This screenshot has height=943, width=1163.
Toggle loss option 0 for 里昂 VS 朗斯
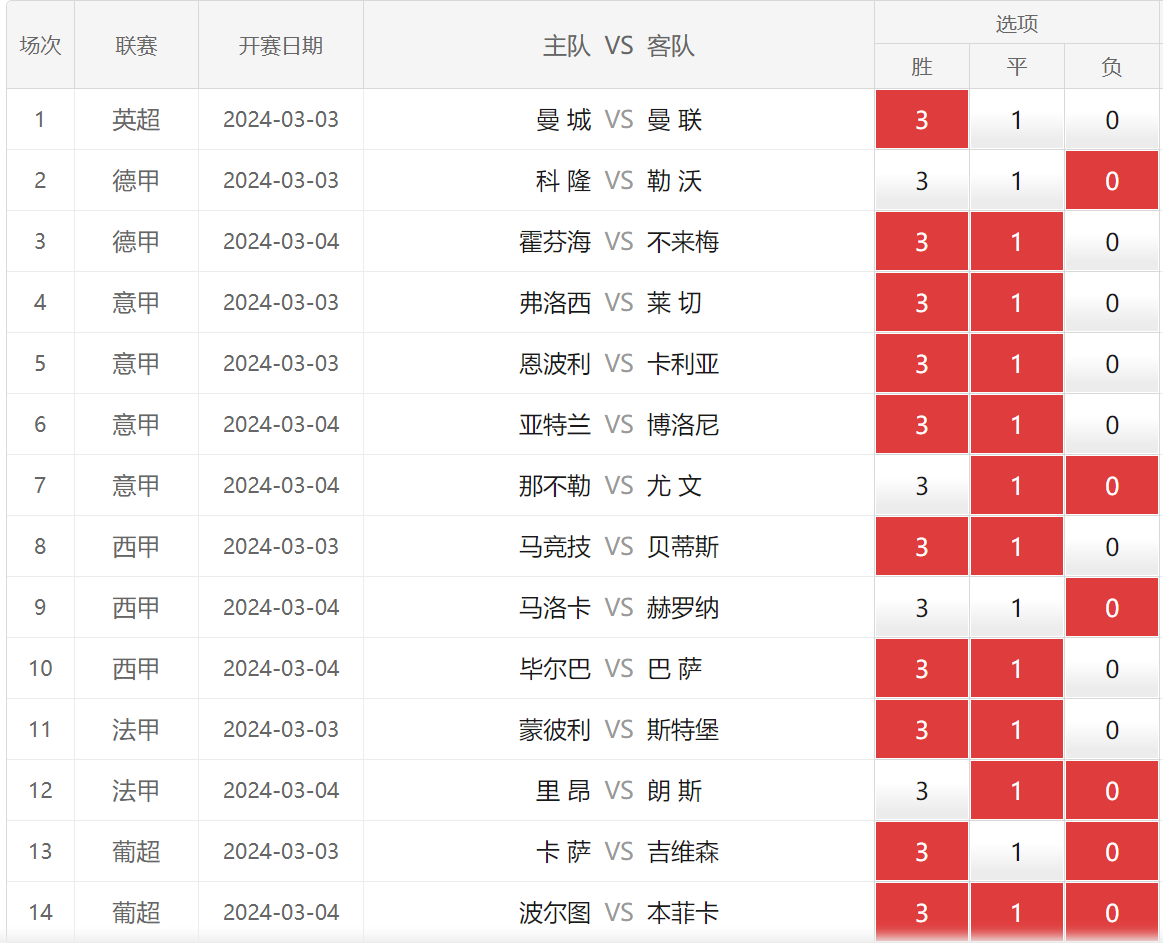point(1111,790)
